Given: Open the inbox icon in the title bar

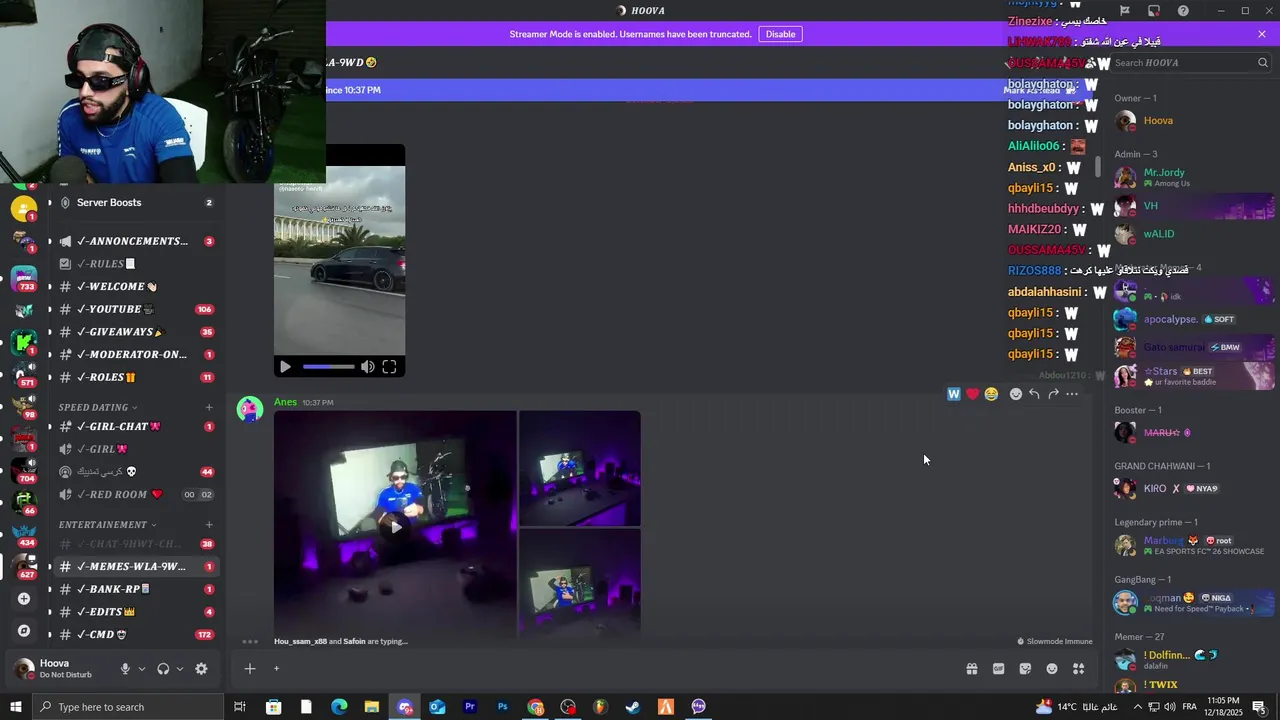Looking at the screenshot, I should (x=1154, y=11).
